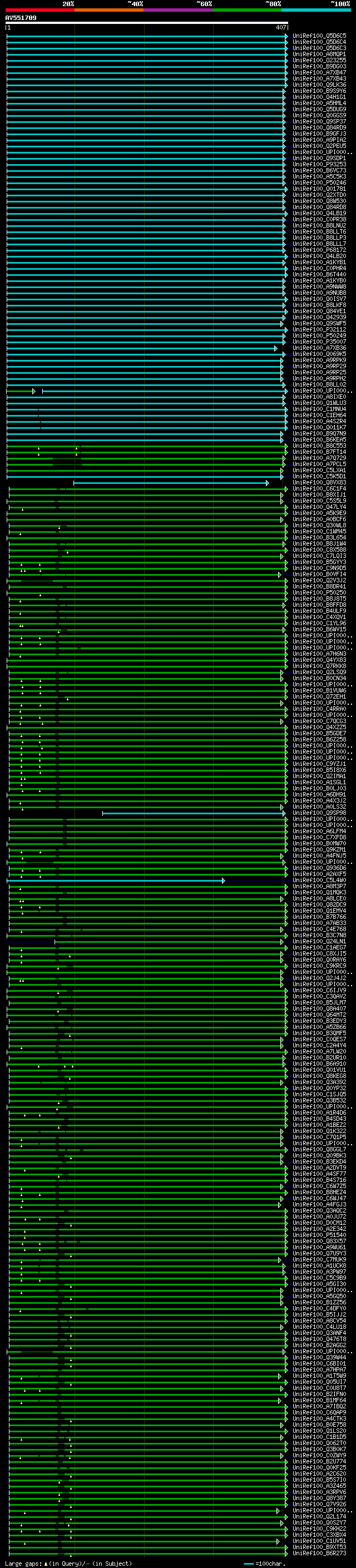The height and width of the screenshot is (1568, 356).
Task: Click label UniRef100_Q47LY4
Action: [x=319, y=507]
